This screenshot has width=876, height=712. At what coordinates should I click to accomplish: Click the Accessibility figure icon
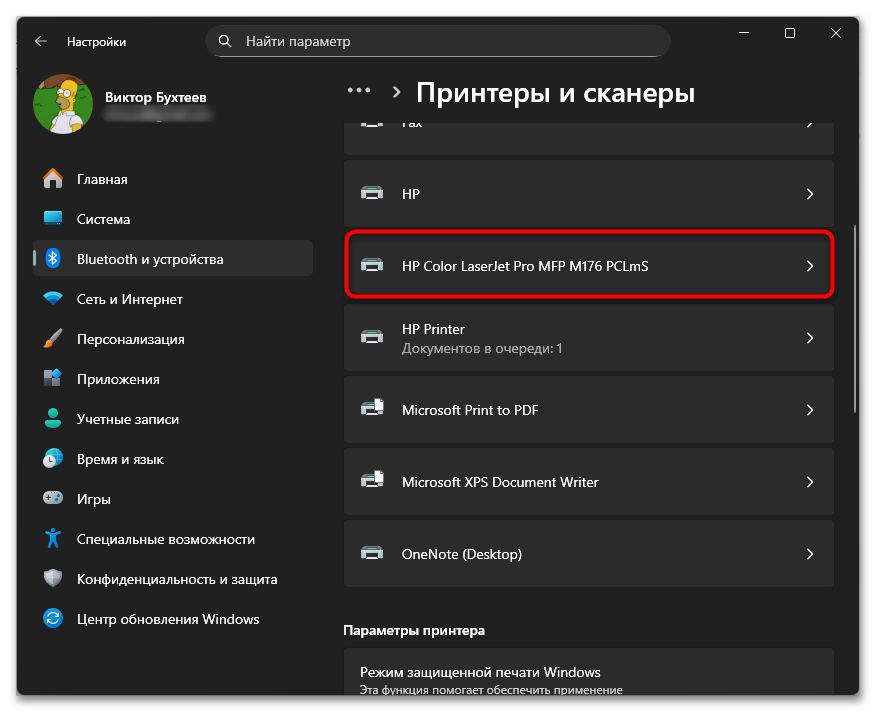tap(53, 539)
